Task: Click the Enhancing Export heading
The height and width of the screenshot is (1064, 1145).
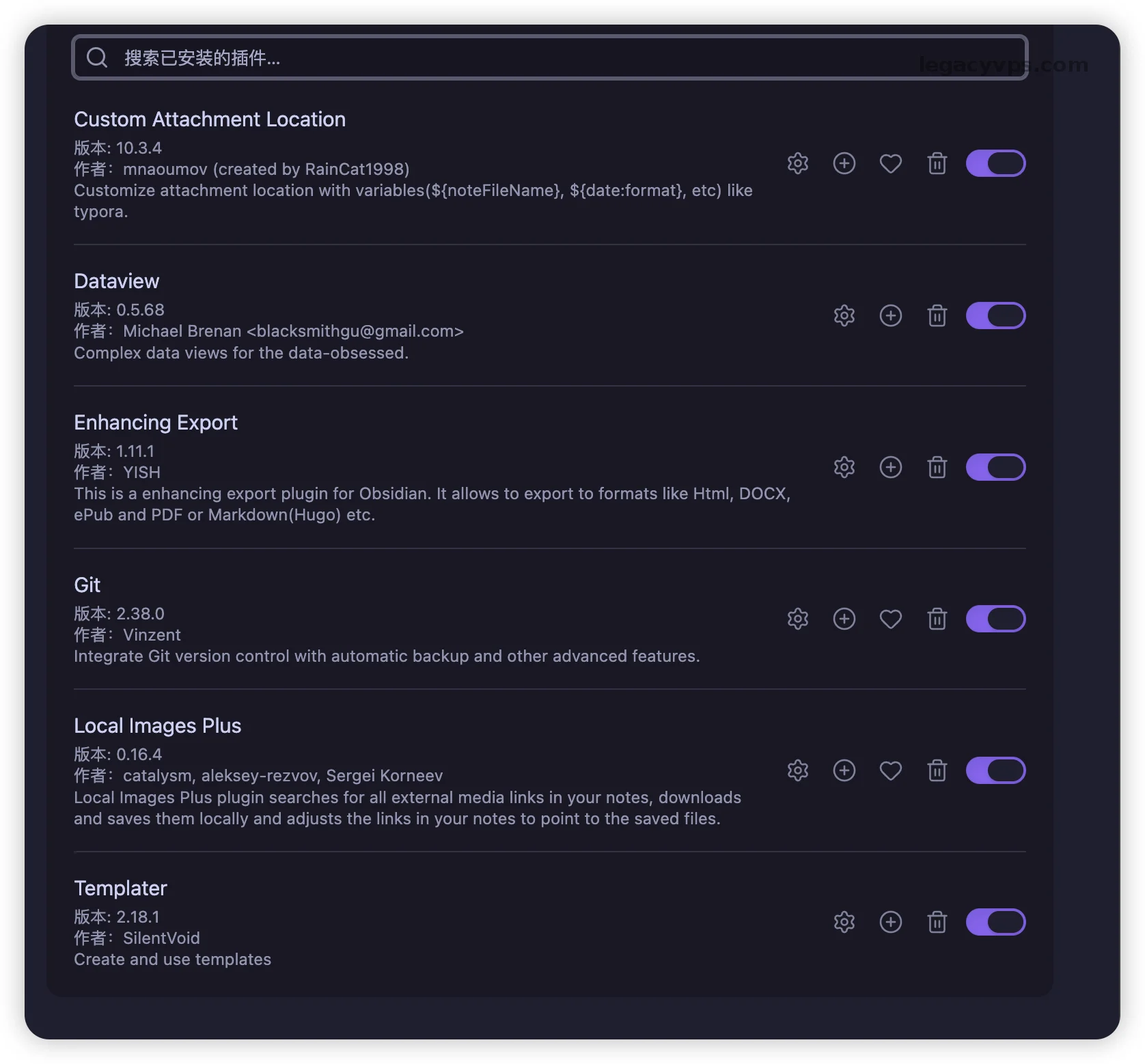Action: (x=156, y=423)
